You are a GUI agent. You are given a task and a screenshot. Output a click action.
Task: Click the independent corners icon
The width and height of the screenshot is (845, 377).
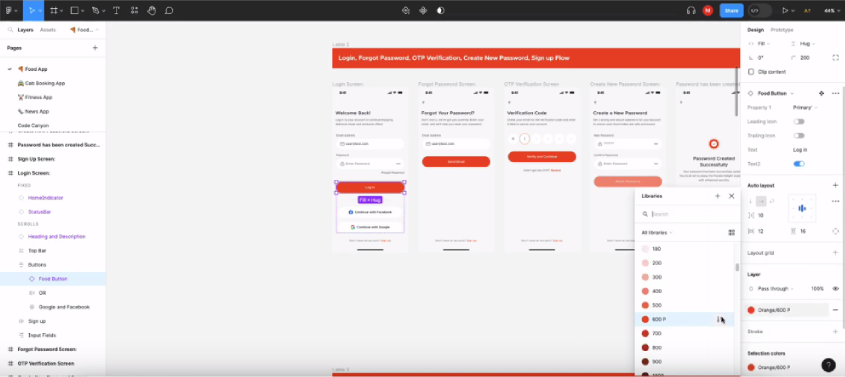(835, 58)
